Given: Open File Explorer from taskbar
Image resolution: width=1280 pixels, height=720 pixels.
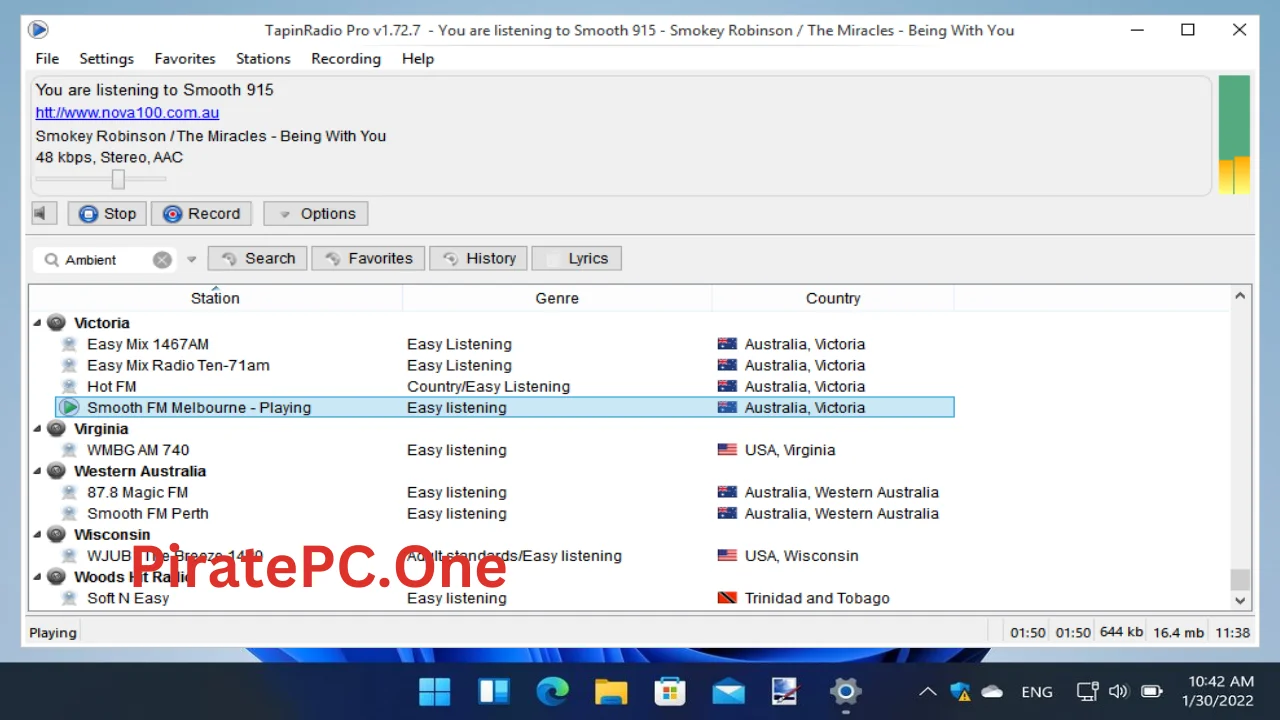Looking at the screenshot, I should pyautogui.click(x=611, y=691).
